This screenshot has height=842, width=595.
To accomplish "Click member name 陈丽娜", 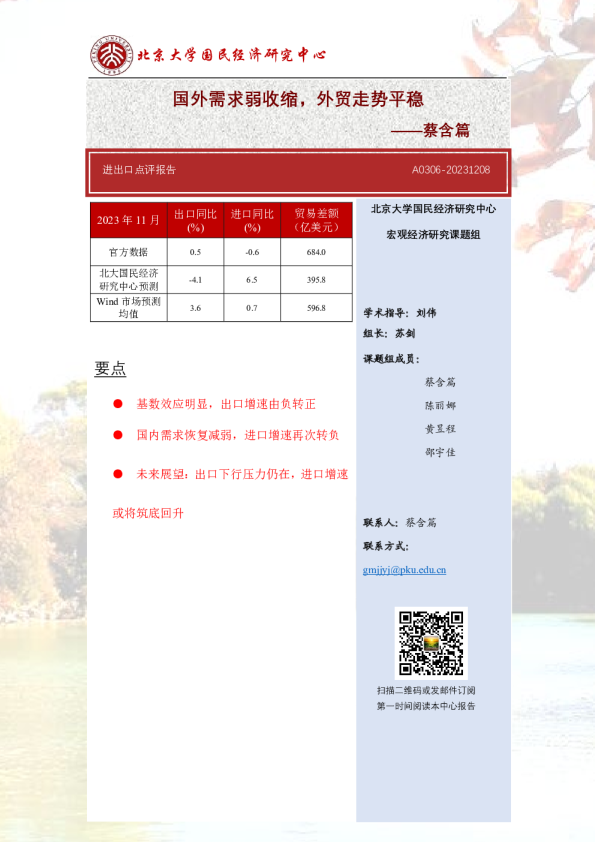I will point(440,405).
